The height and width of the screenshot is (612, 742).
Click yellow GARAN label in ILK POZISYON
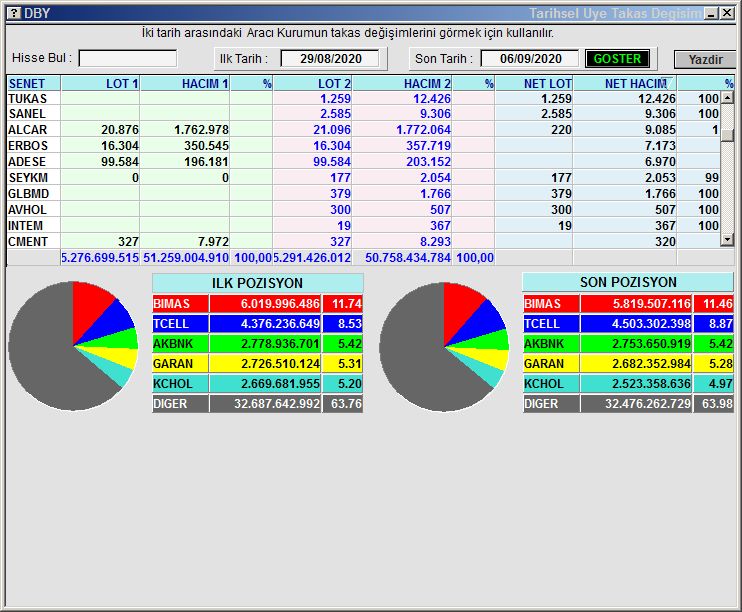173,364
